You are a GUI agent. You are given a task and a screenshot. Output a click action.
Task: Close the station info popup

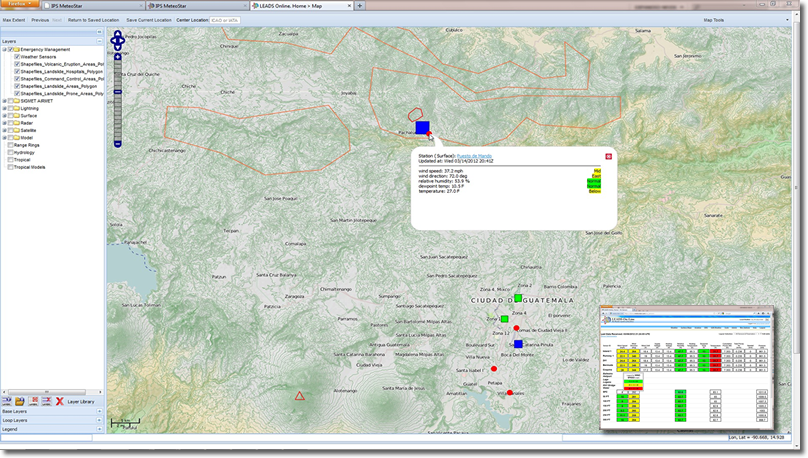click(609, 156)
